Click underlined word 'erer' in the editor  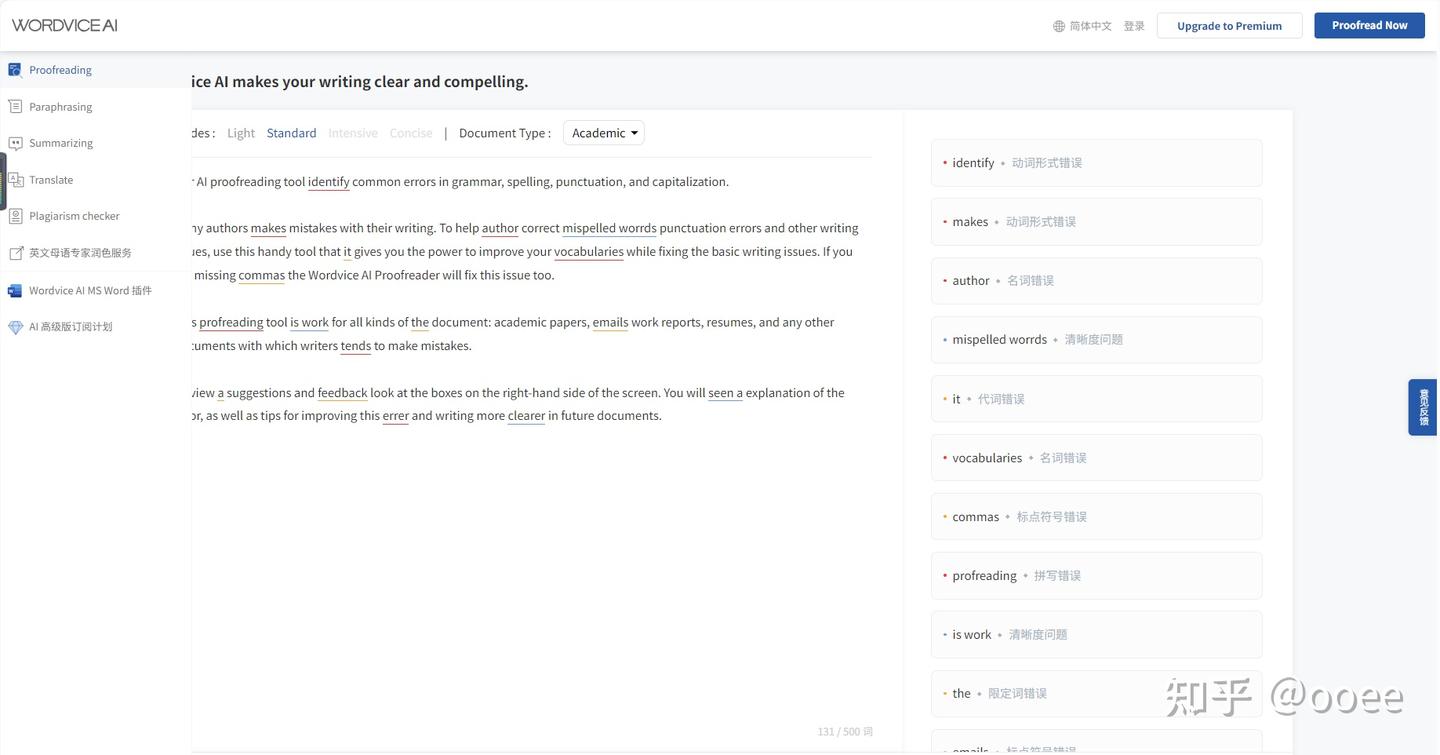[395, 416]
